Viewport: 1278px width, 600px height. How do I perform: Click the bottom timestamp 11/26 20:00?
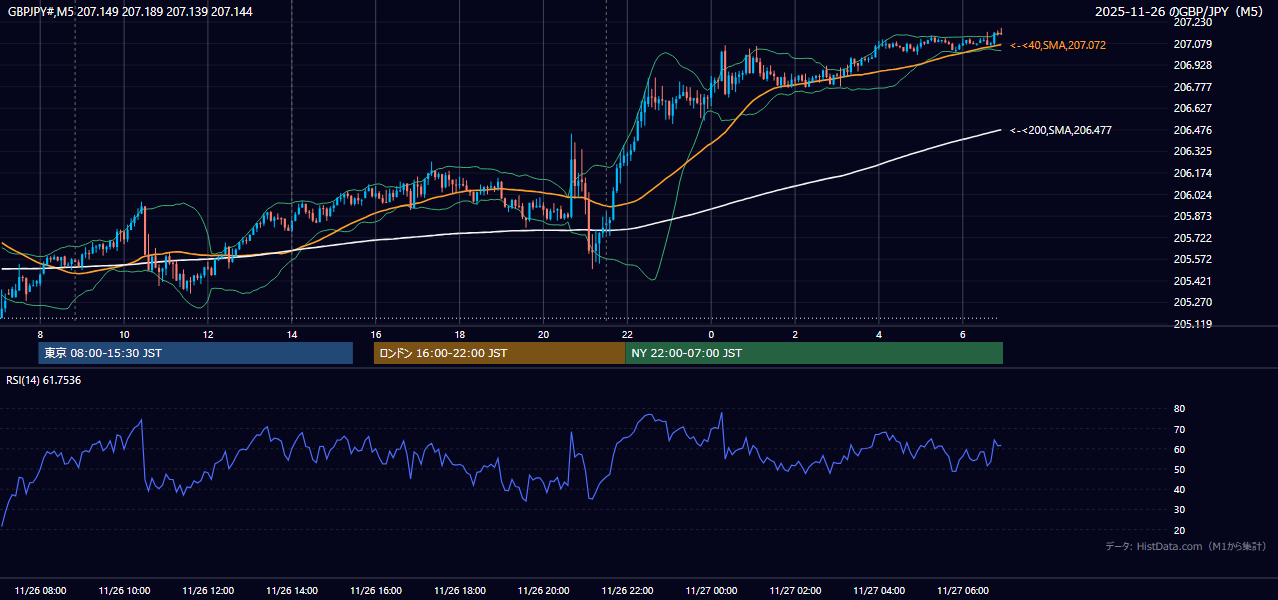point(544,591)
